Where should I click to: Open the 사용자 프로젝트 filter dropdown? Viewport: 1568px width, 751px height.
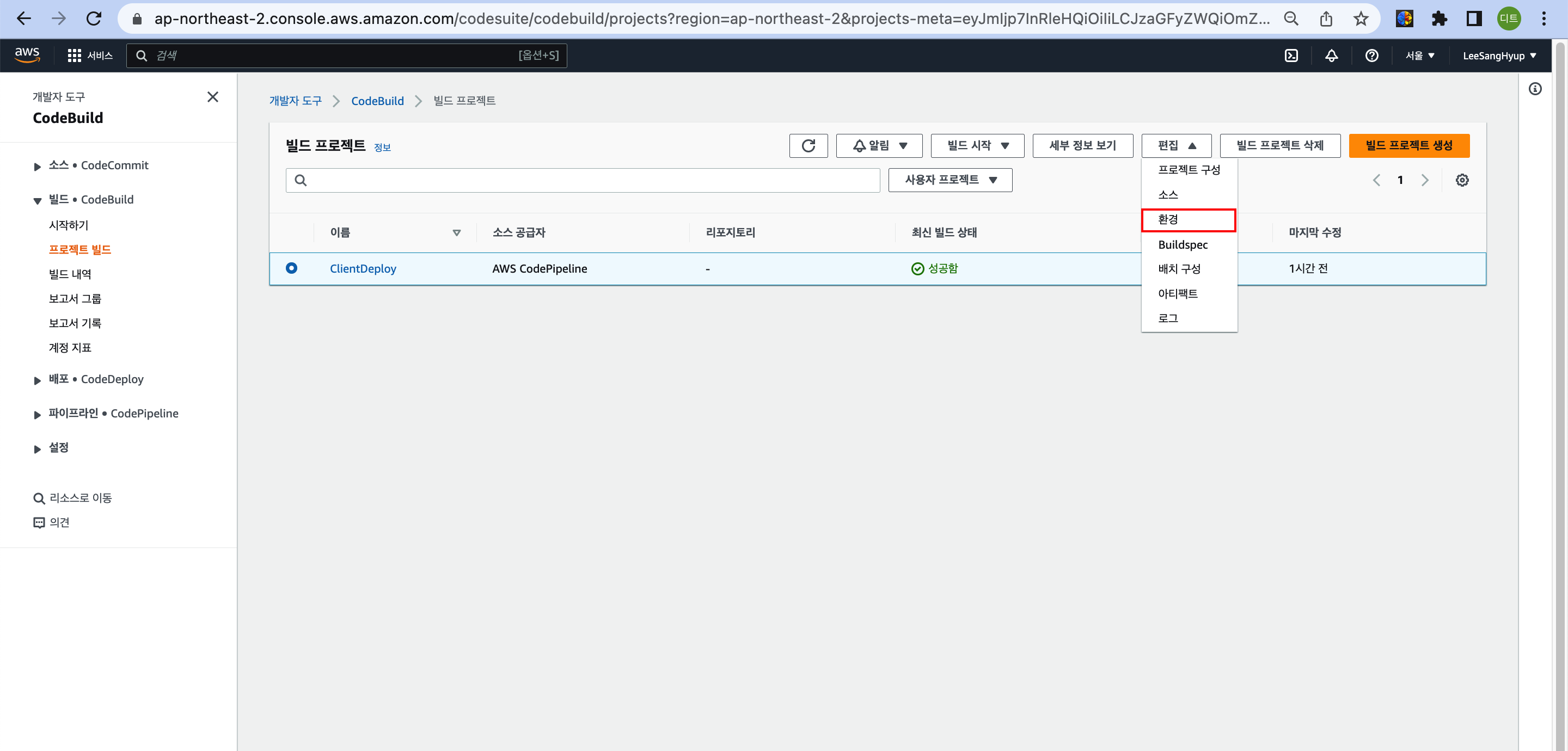pos(950,180)
